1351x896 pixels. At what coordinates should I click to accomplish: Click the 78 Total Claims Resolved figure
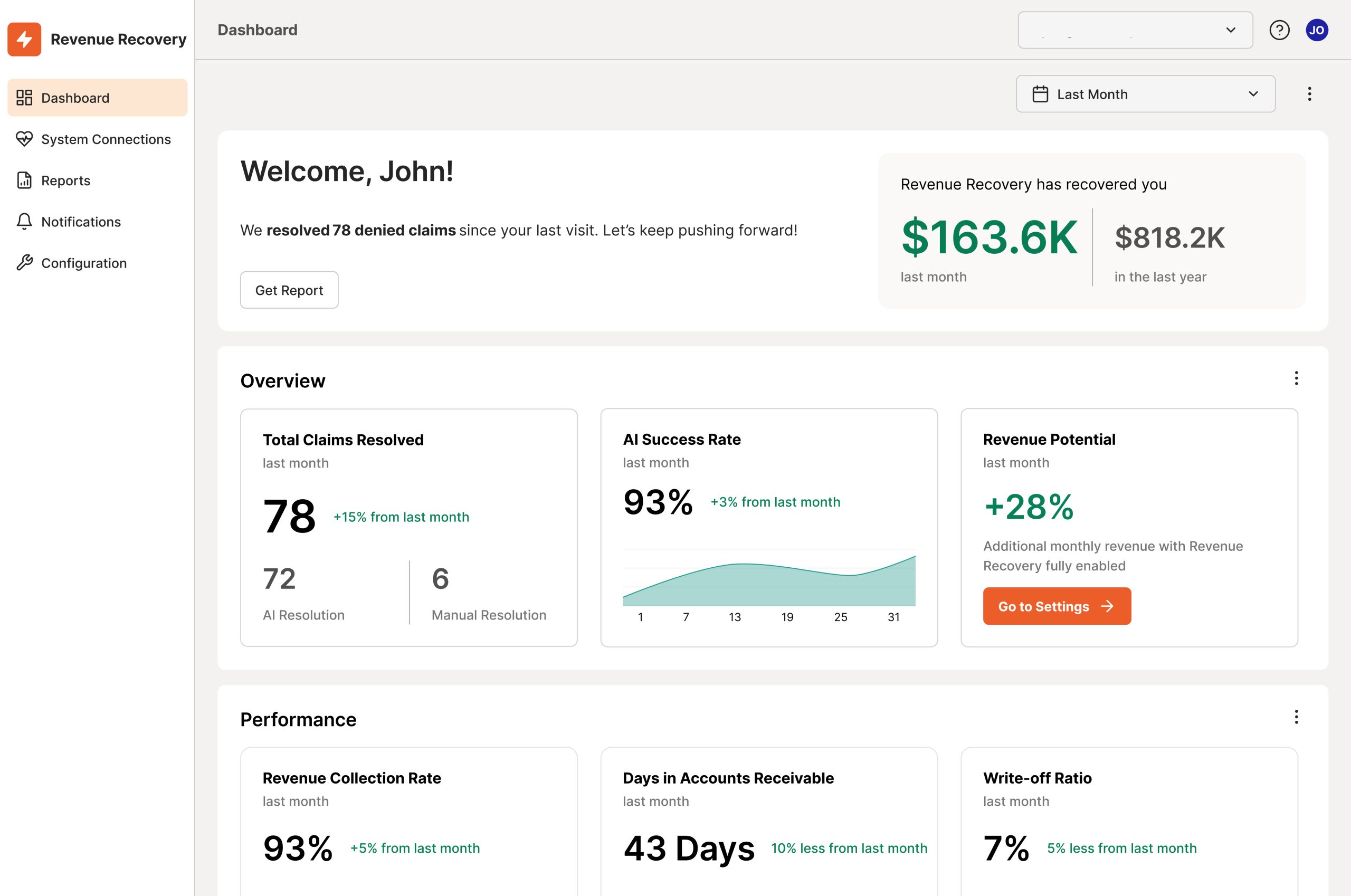click(x=289, y=516)
